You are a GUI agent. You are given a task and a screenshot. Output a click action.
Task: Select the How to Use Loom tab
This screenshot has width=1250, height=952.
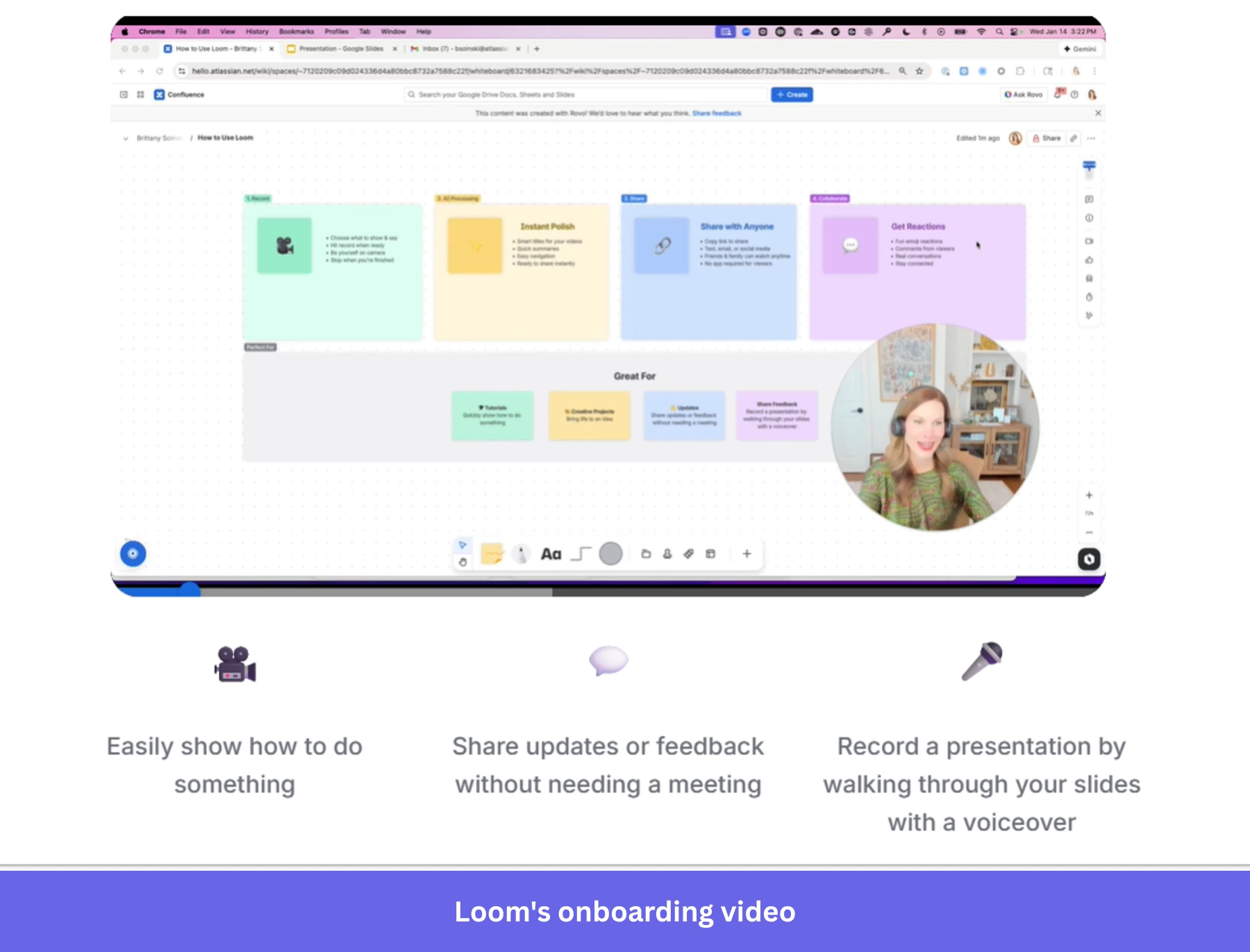coord(219,49)
